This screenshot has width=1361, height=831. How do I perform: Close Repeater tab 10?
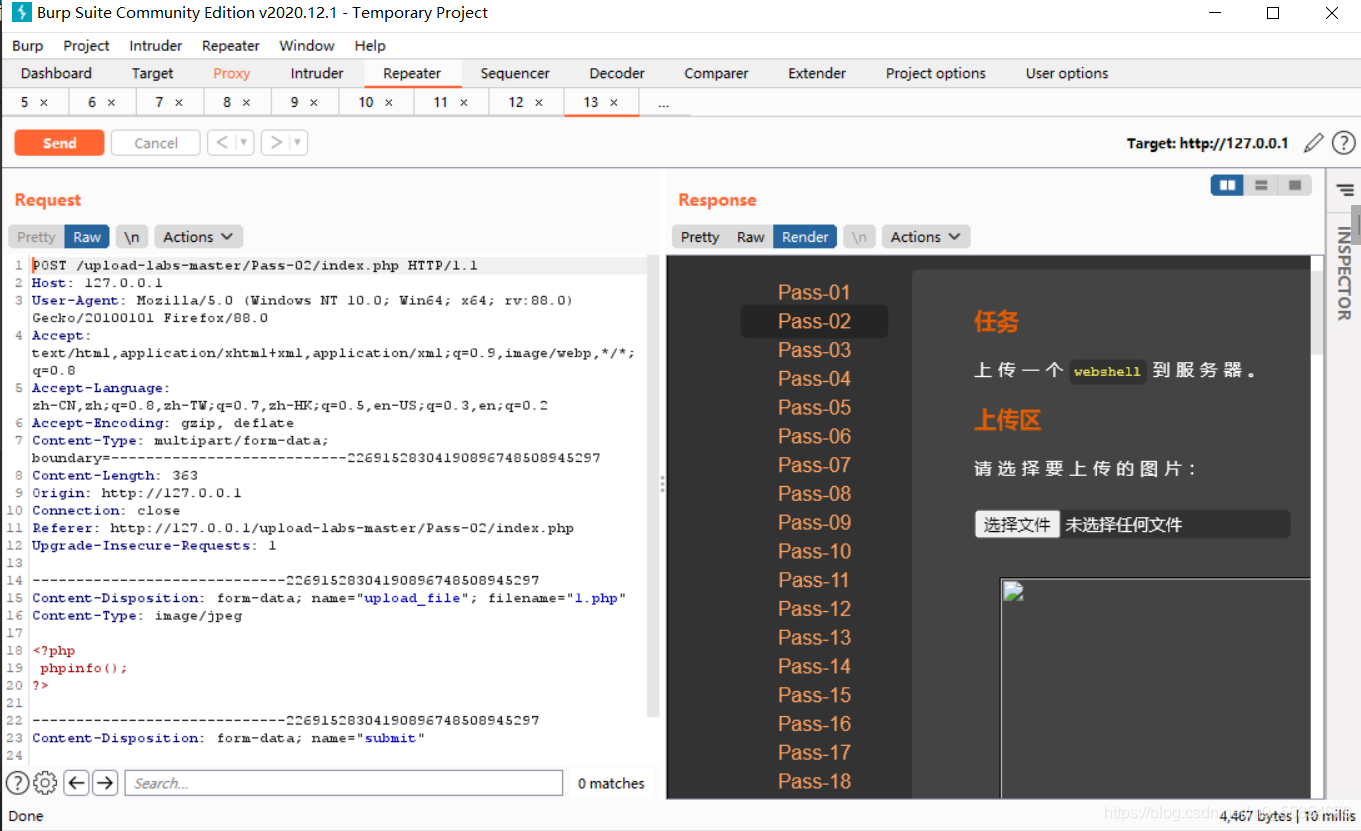click(389, 103)
